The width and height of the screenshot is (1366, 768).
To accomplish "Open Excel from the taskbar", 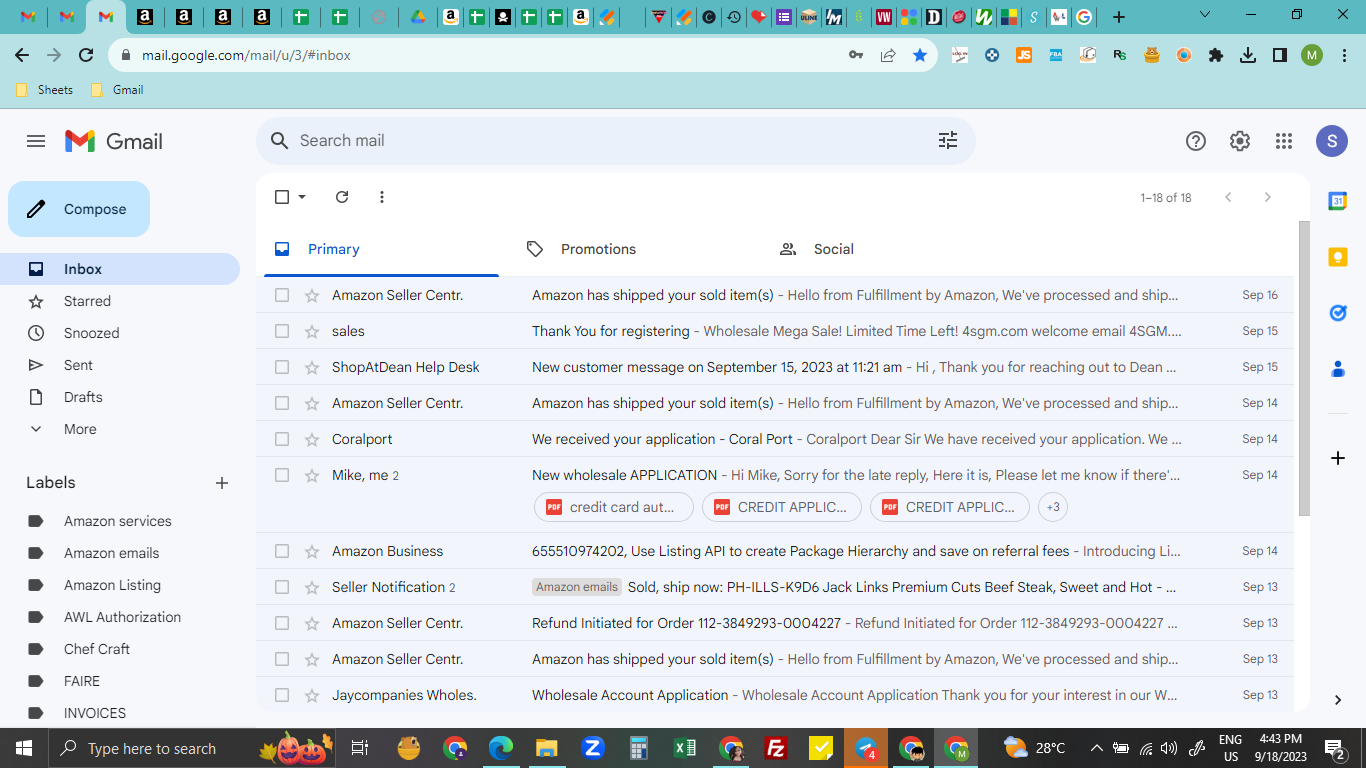I will point(685,748).
